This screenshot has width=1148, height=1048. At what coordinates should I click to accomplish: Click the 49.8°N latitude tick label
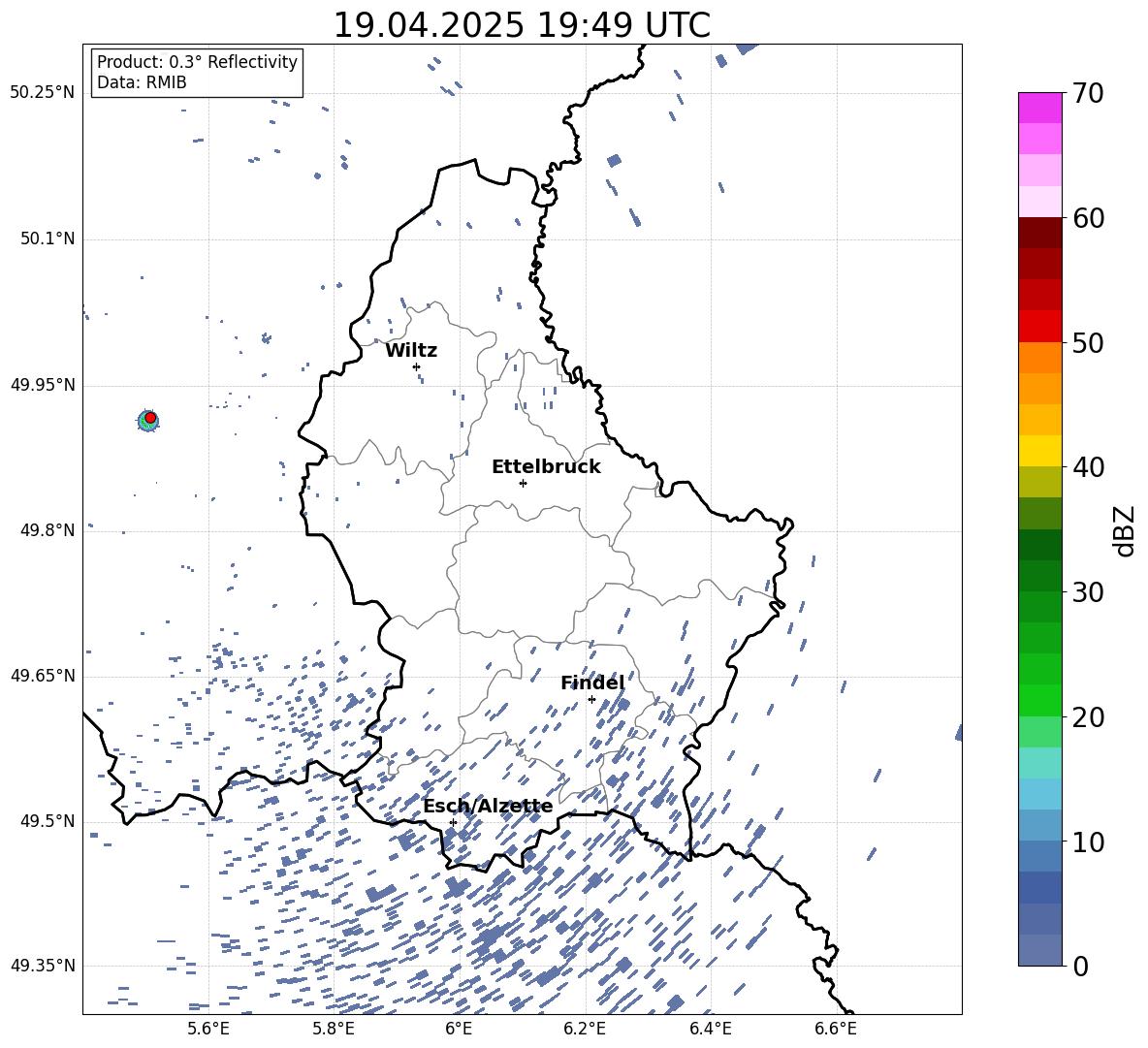click(x=48, y=530)
